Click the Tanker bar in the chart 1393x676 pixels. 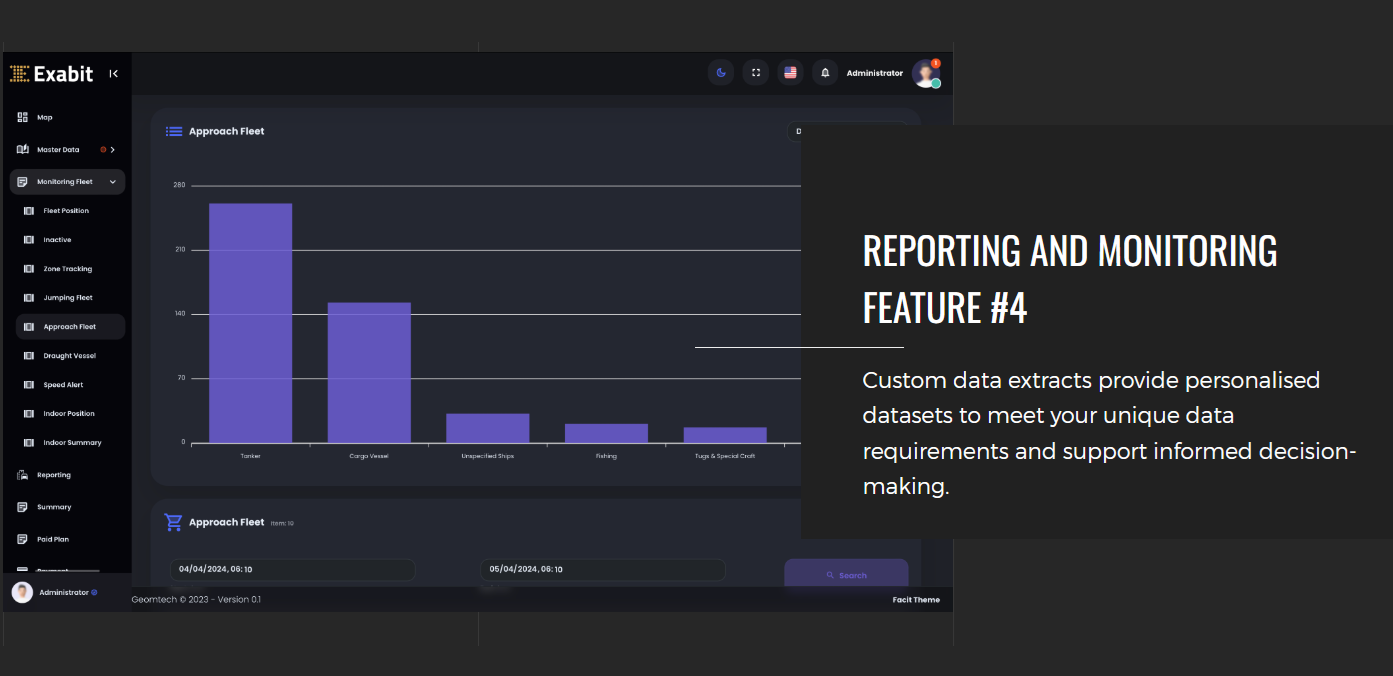[250, 322]
